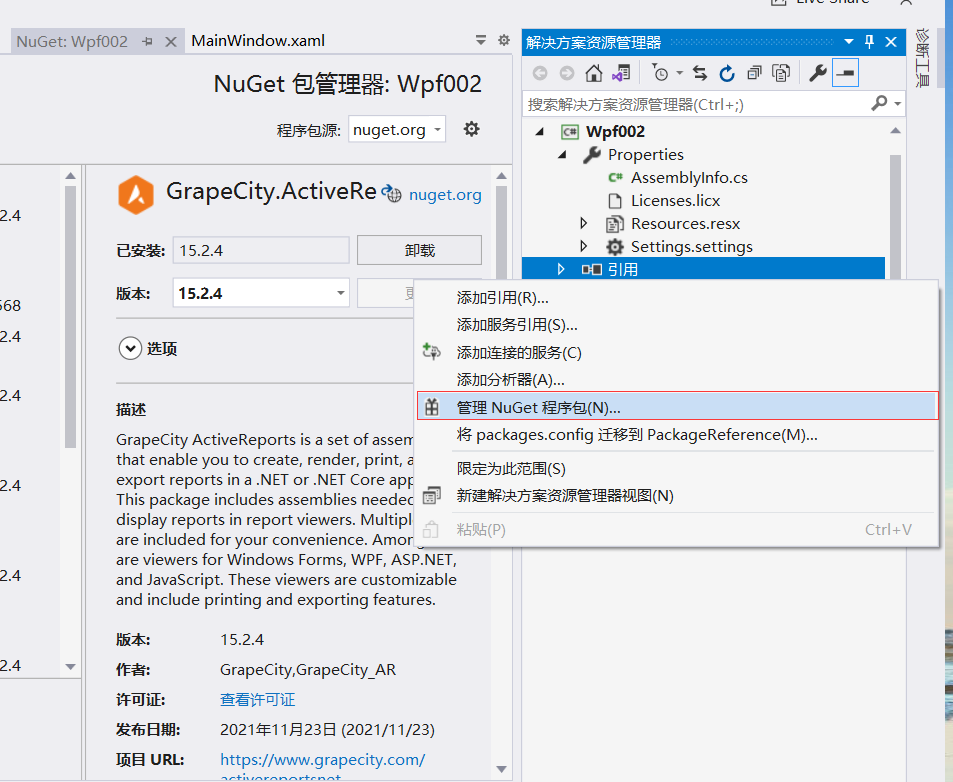Click the Solution Explorer search field

click(x=698, y=104)
